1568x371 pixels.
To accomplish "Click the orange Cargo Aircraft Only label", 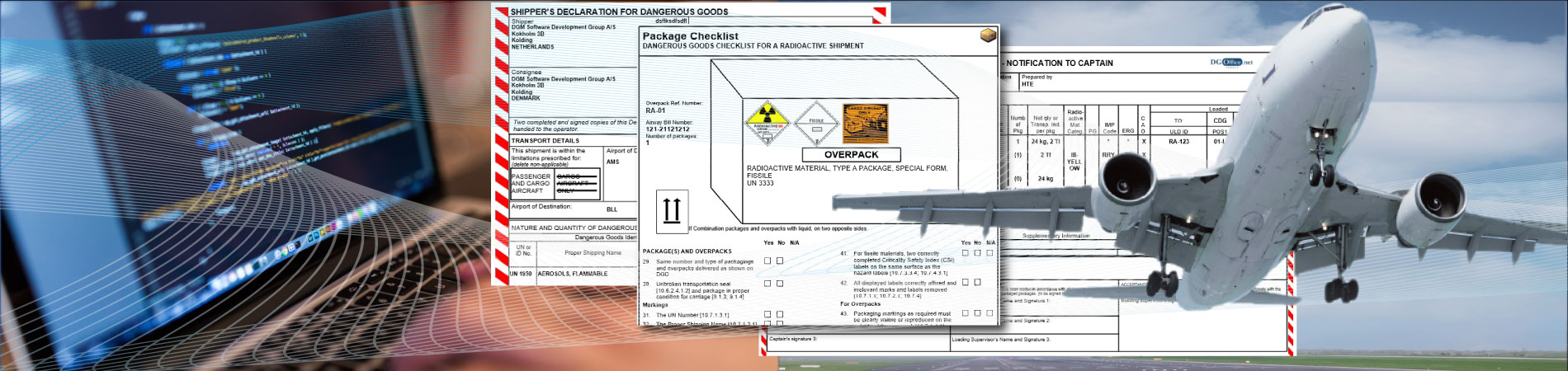I will tap(865, 123).
